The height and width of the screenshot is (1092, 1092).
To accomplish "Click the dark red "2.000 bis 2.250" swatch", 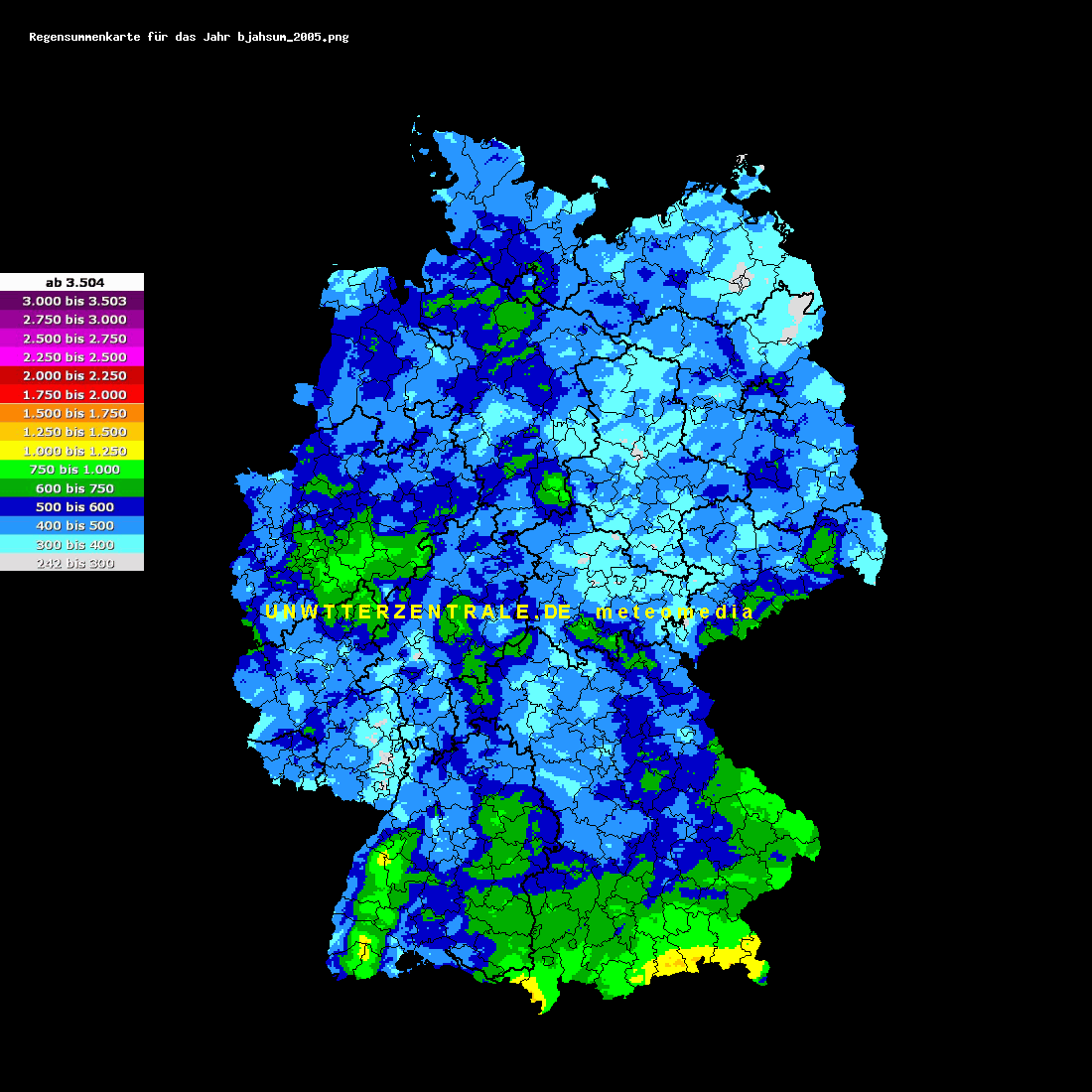I will tap(72, 375).
